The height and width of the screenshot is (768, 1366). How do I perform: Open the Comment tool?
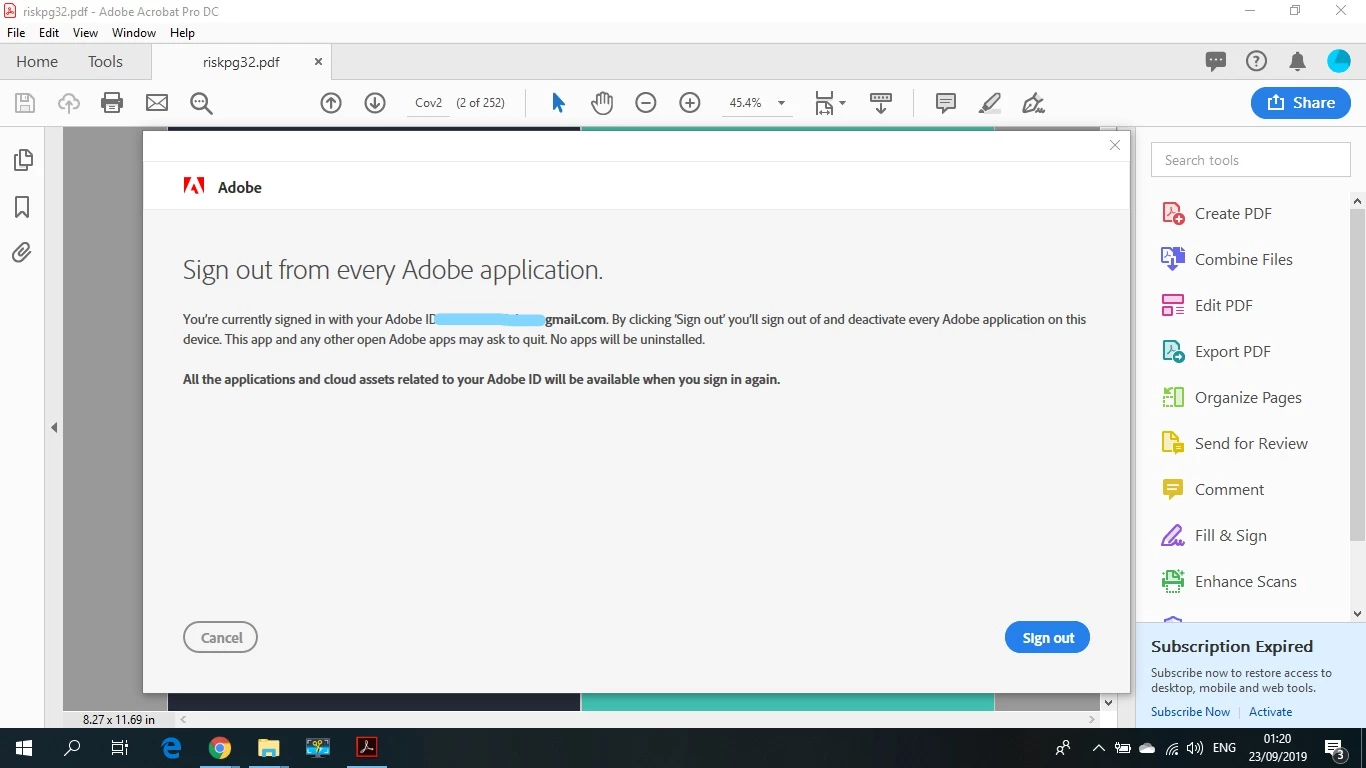[x=1213, y=489]
